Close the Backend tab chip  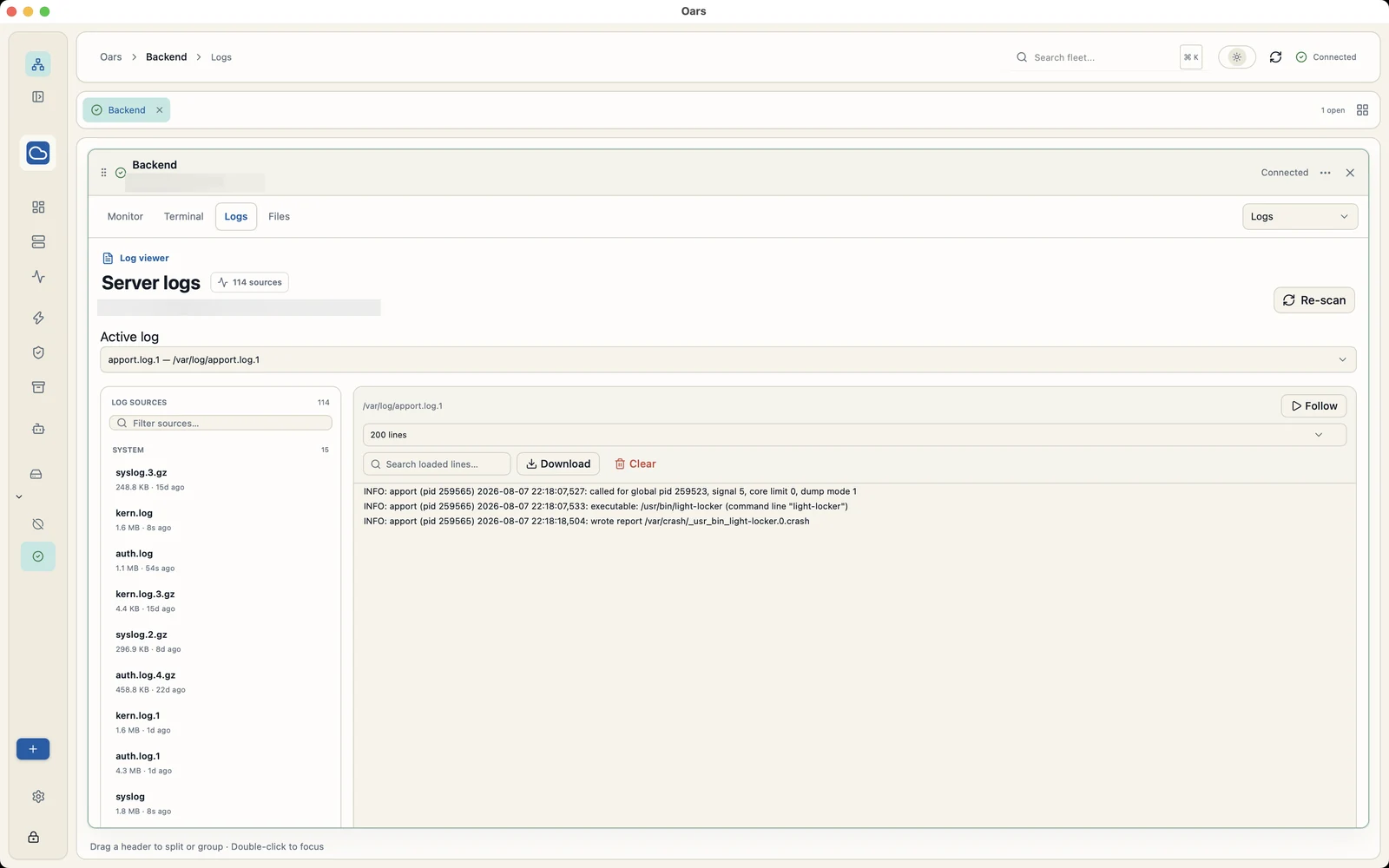point(160,110)
